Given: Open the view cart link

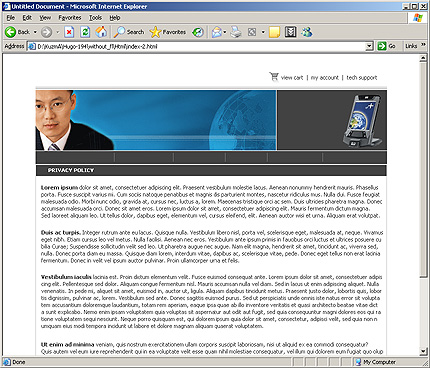Looking at the screenshot, I should click(292, 78).
